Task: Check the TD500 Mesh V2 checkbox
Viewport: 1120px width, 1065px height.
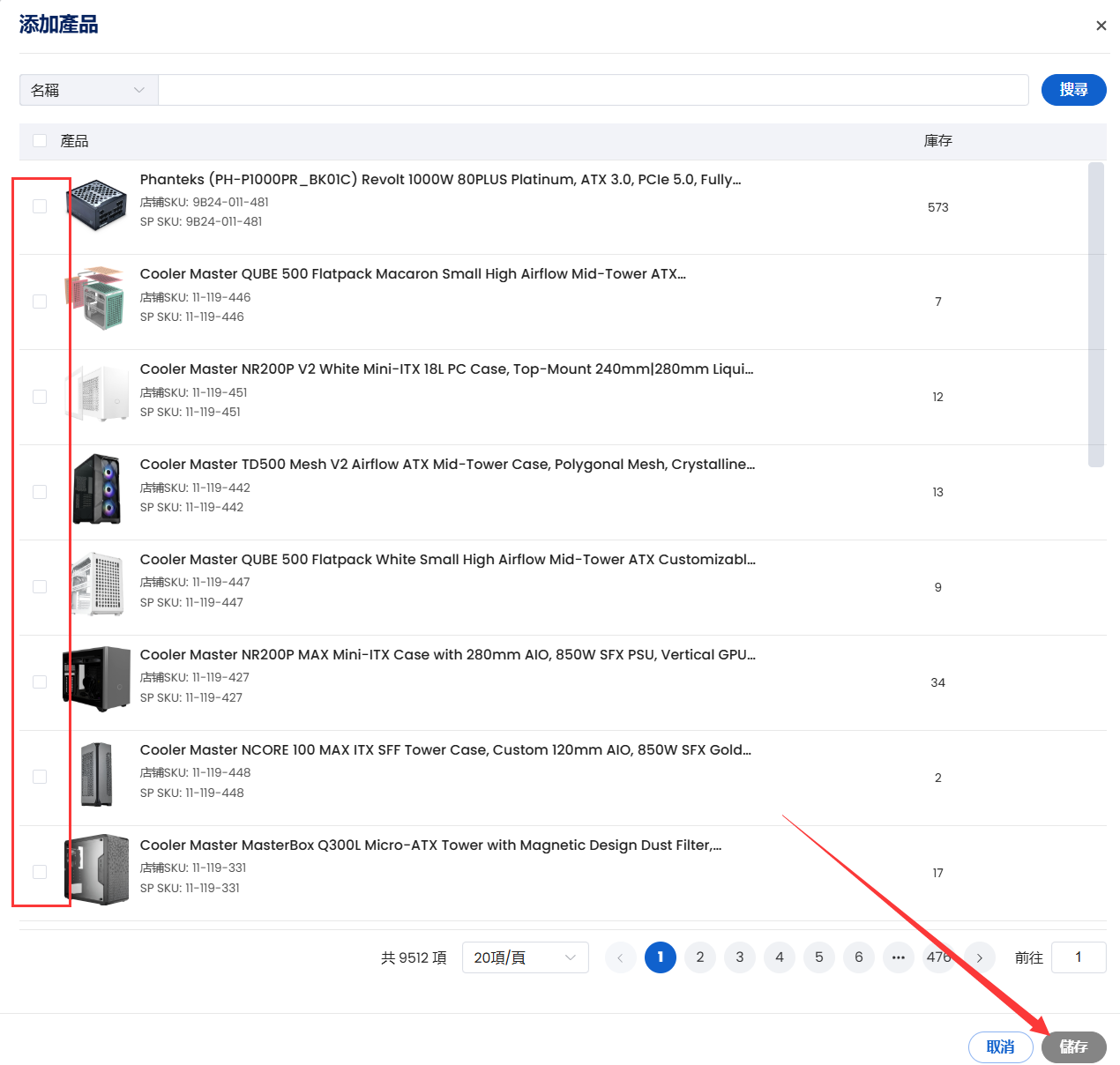Action: 40,492
